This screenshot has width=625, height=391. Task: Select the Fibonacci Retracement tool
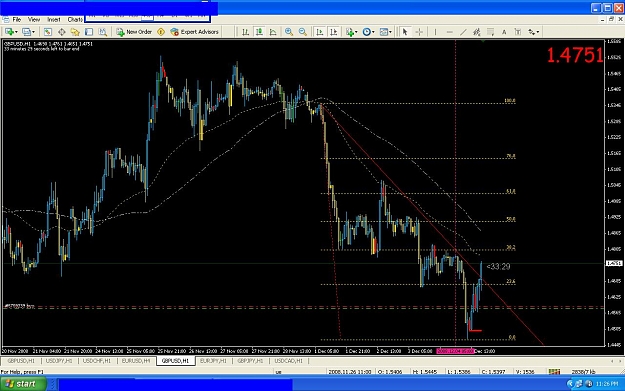[490, 32]
